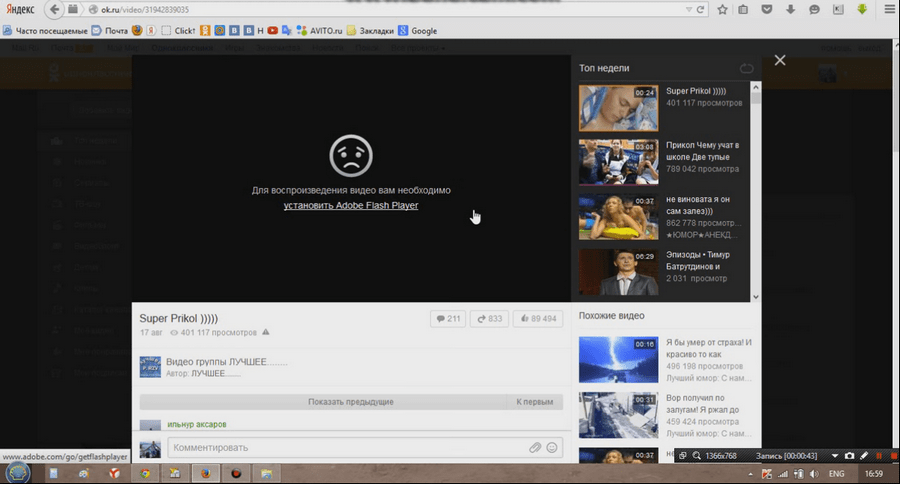Click the share button showing 833
The height and width of the screenshot is (484, 900).
[x=489, y=319]
